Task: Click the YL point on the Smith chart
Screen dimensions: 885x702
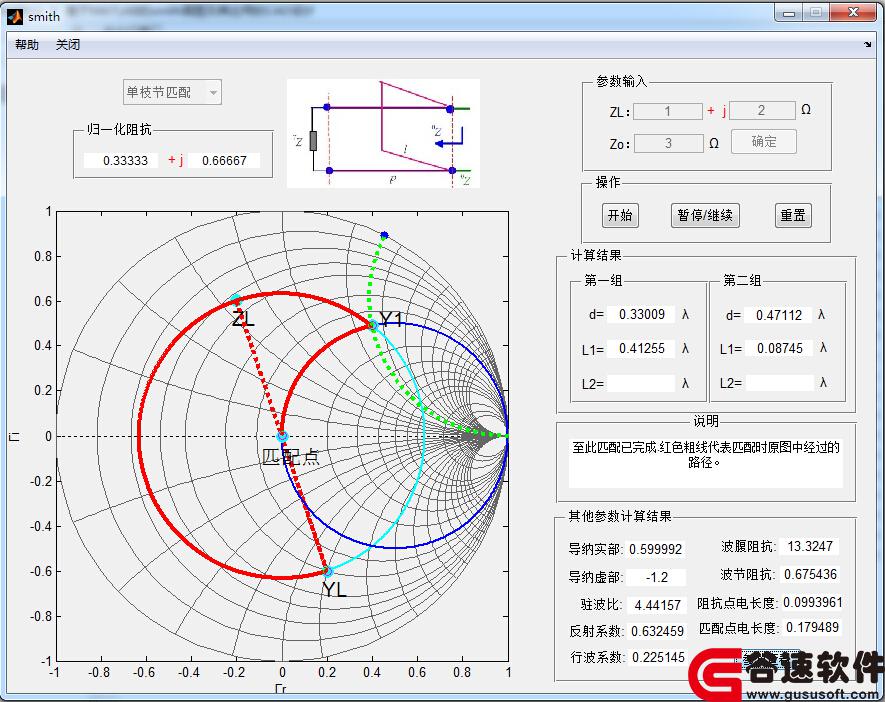Action: pos(327,572)
